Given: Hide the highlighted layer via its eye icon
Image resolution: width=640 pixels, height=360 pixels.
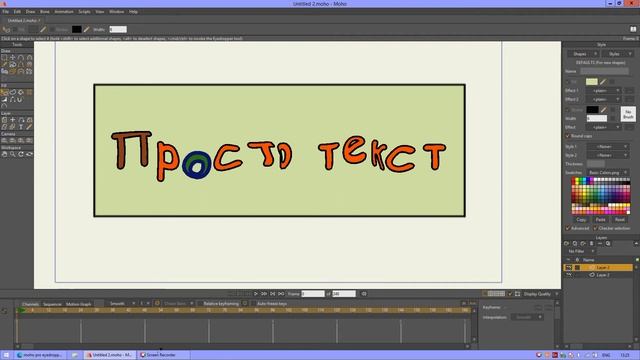Looking at the screenshot, I should pos(569,267).
